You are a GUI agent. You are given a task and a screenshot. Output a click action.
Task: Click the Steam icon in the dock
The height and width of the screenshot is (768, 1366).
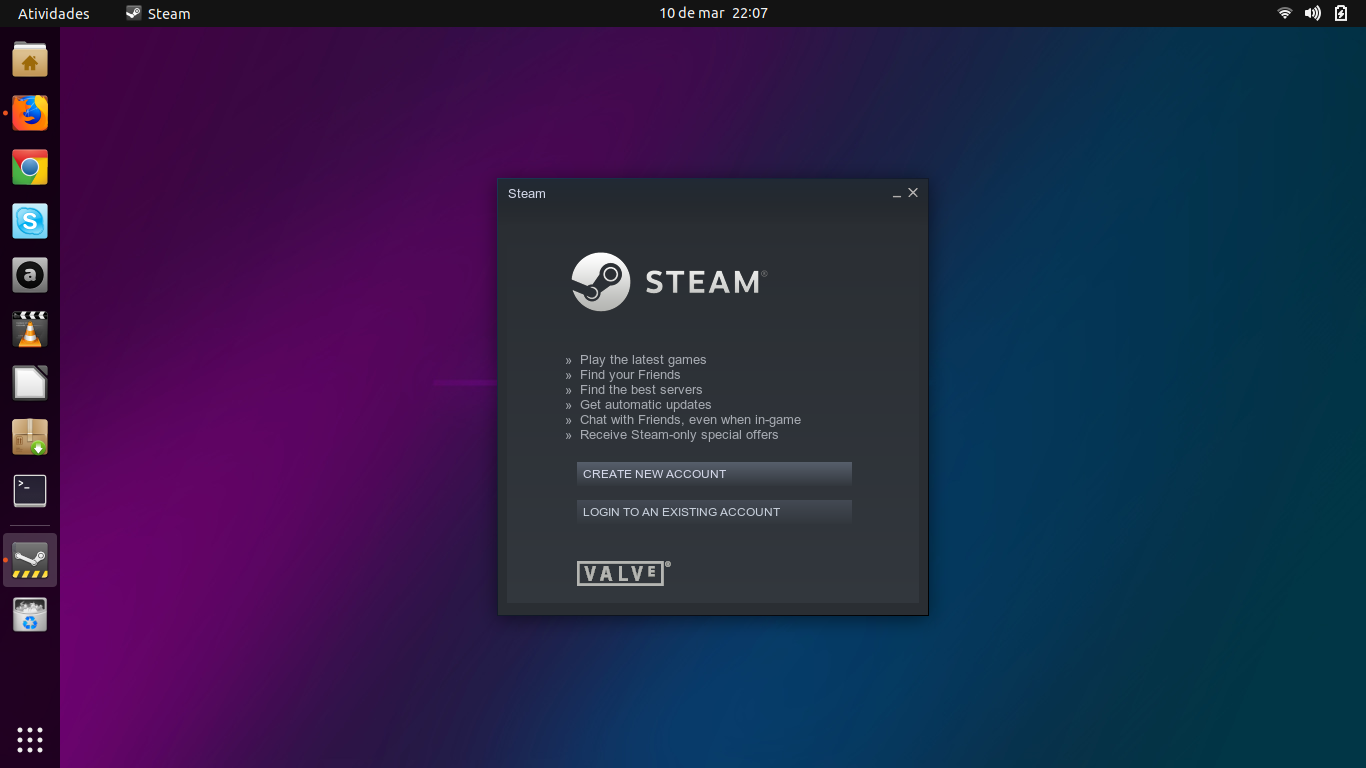(x=30, y=560)
